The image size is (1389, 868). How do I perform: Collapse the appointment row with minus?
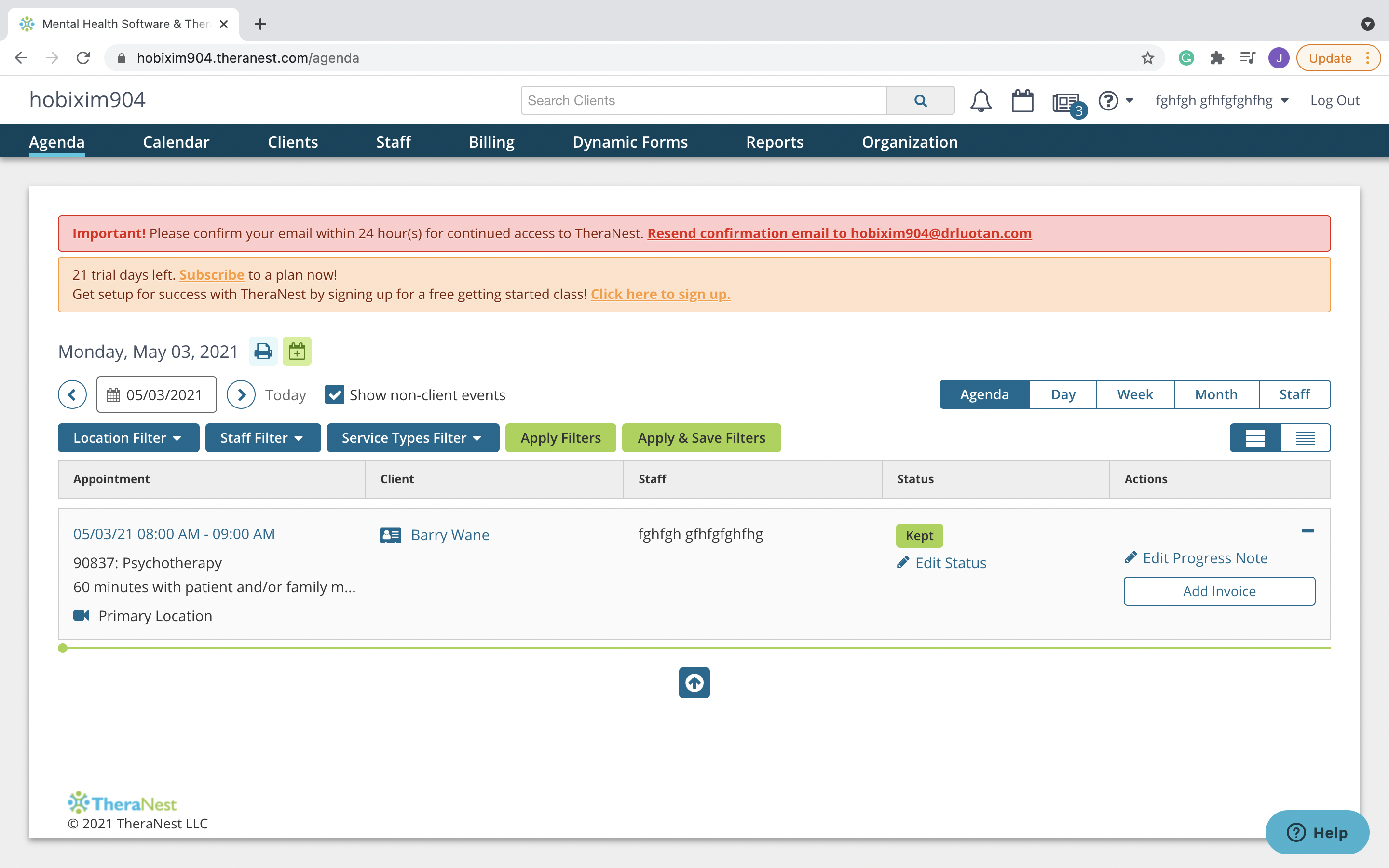1307,531
